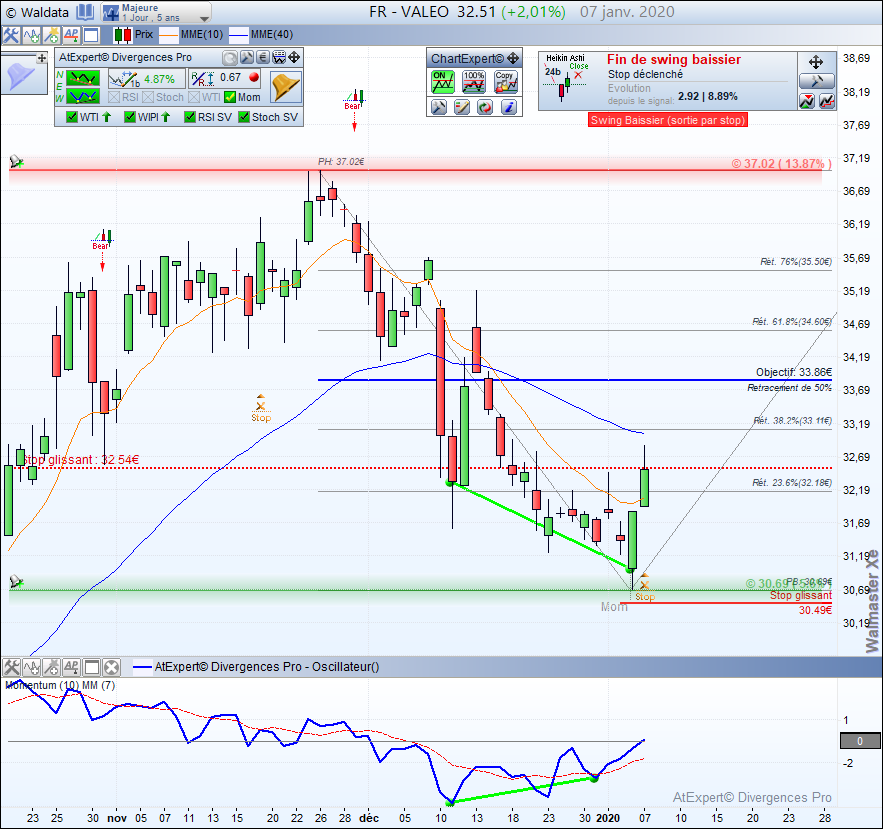This screenshot has height=829, width=883.
Task: Uncheck the WTI arrow checkbox
Action: point(72,117)
